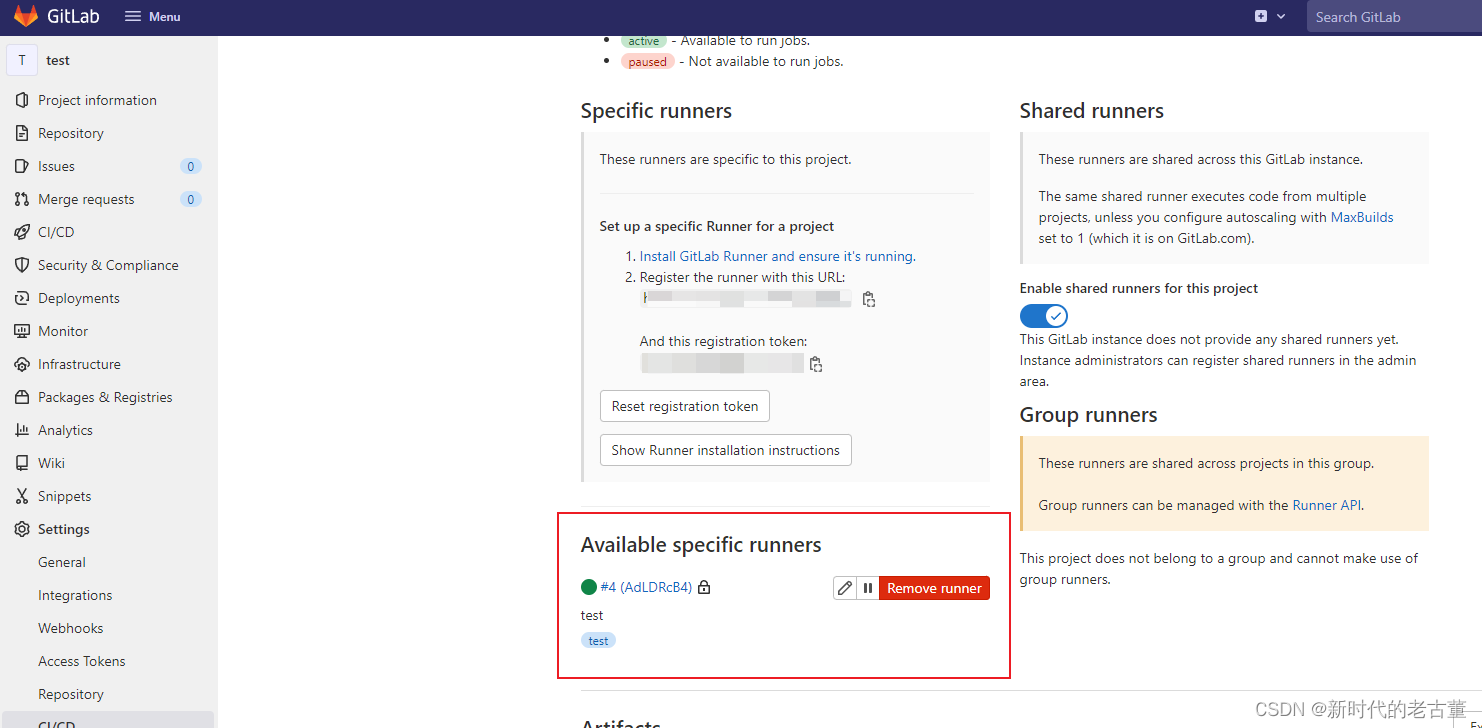1482x728 pixels.
Task: Click Reset registration token
Action: point(684,406)
